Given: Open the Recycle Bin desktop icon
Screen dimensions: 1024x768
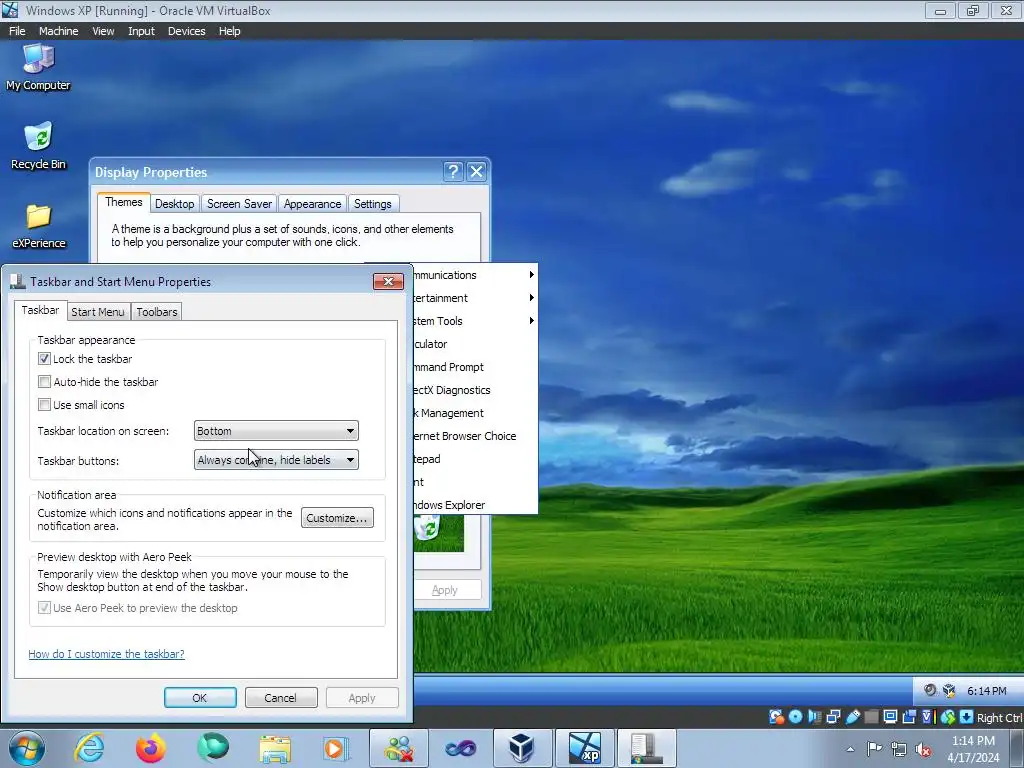Looking at the screenshot, I should tap(38, 146).
